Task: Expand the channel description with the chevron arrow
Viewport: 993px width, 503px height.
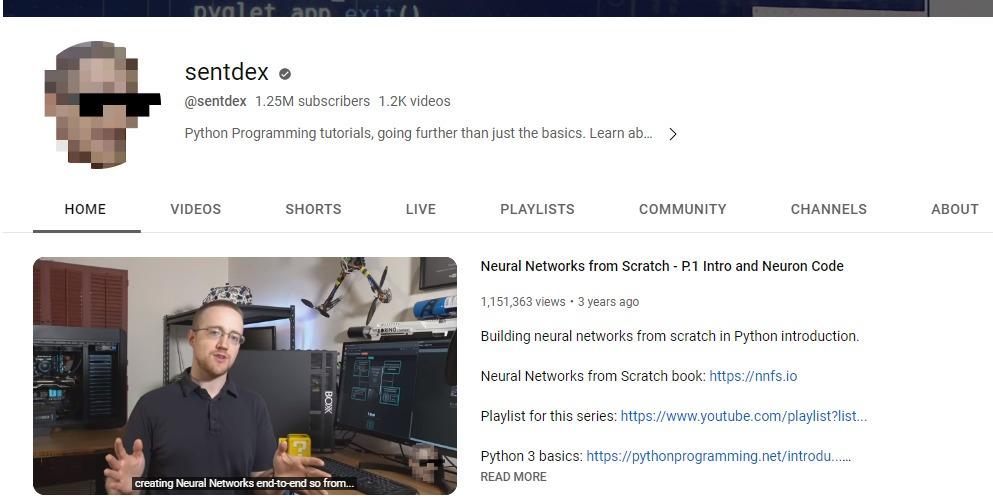Action: (x=673, y=134)
